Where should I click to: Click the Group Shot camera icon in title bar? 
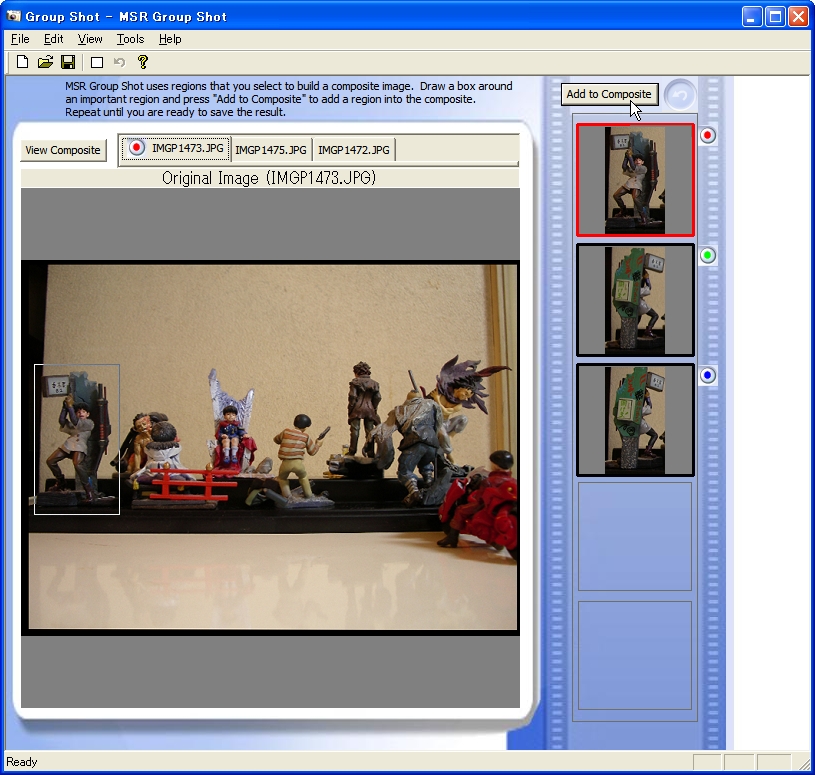tap(13, 16)
